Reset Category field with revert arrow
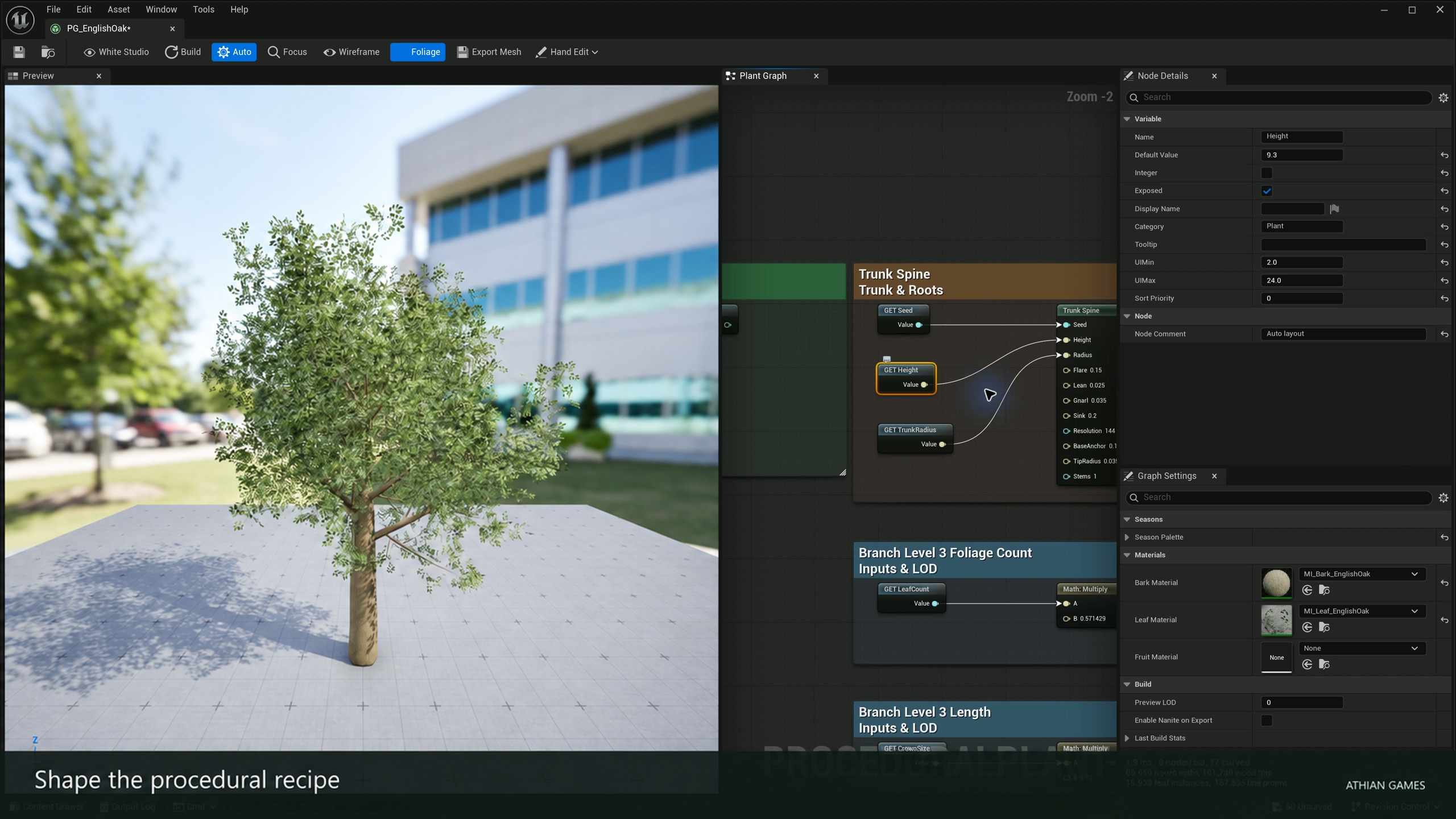Screen dimensions: 1456x819 tap(1444, 227)
